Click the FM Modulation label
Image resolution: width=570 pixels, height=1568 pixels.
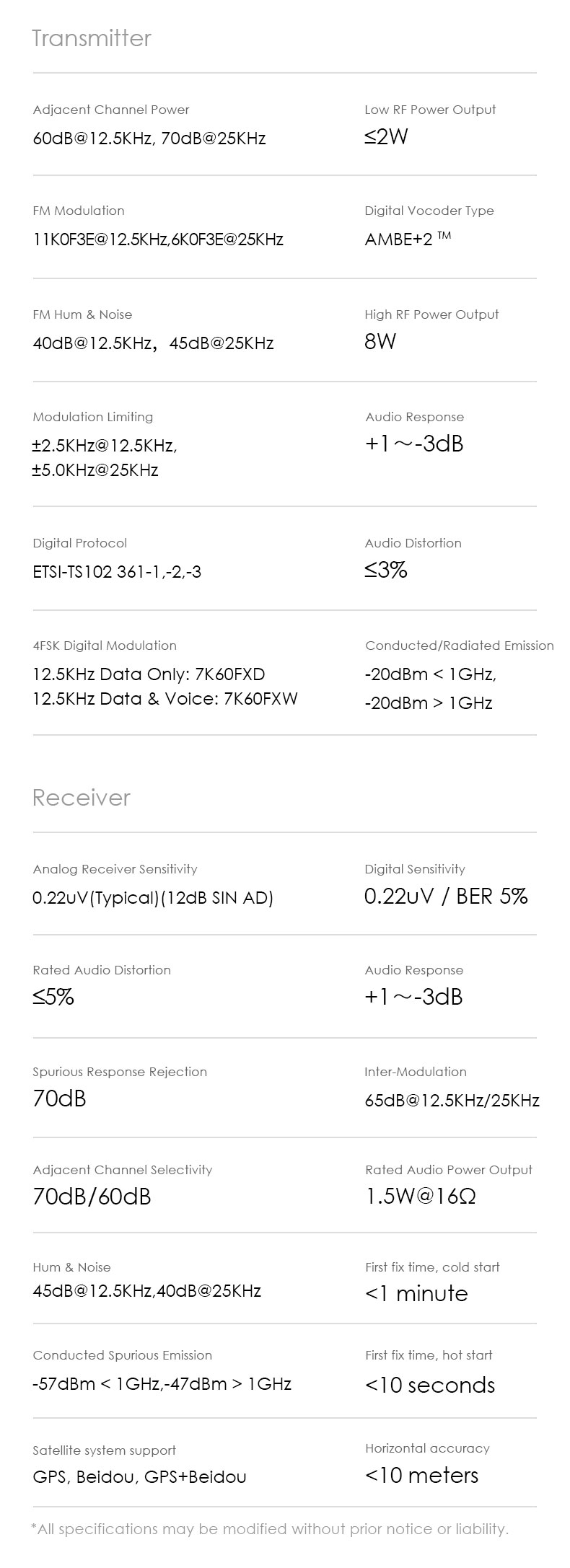point(79,211)
